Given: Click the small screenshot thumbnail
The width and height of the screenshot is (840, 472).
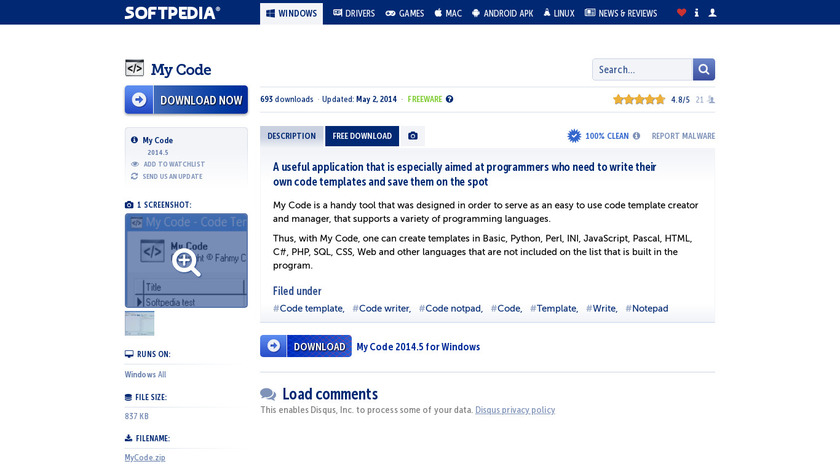Looking at the screenshot, I should [x=139, y=324].
